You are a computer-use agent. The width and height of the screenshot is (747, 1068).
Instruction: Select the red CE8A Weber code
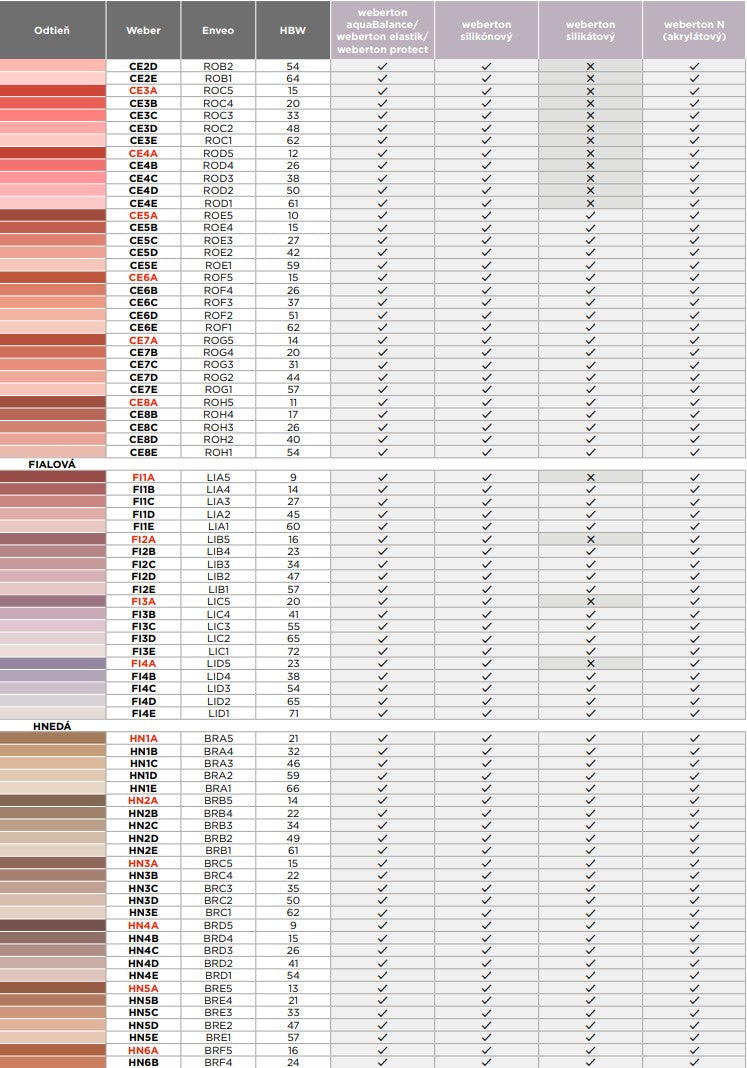(144, 403)
